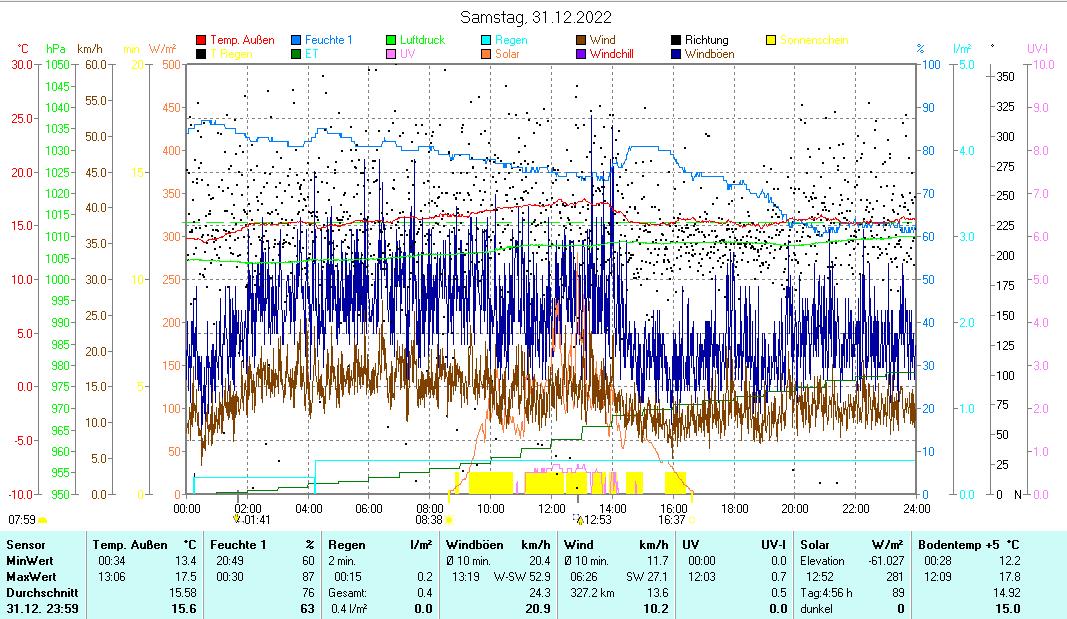Click the blue Feuchte 1 legend square

[296, 40]
